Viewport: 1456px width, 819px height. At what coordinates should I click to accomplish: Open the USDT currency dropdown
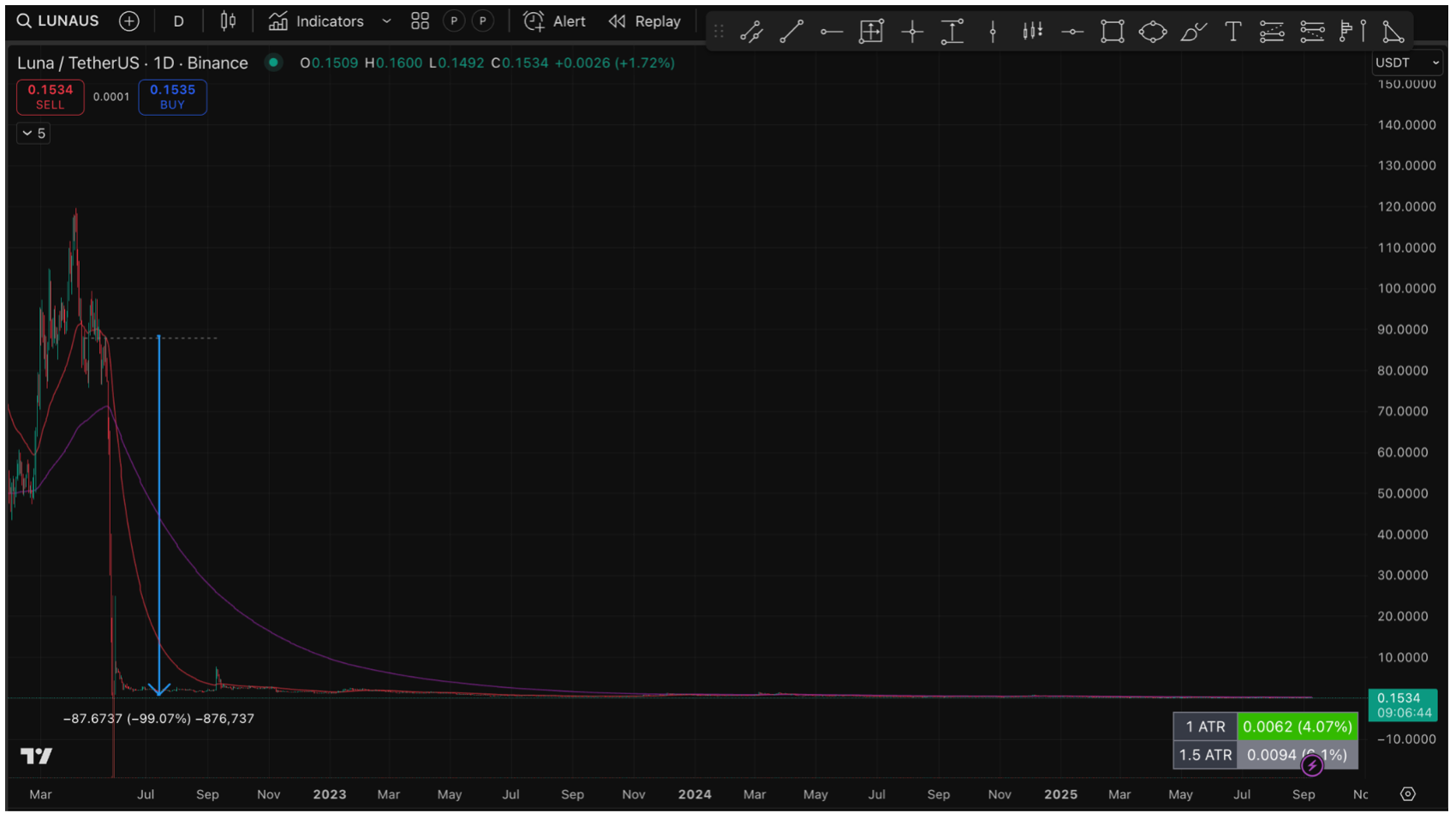1406,63
